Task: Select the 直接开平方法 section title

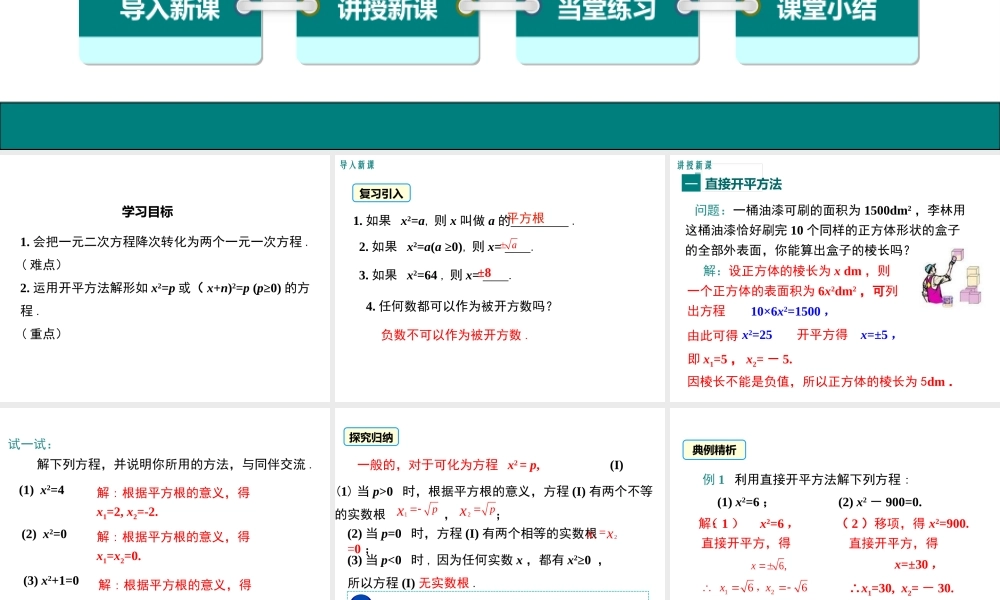Action: coord(743,184)
